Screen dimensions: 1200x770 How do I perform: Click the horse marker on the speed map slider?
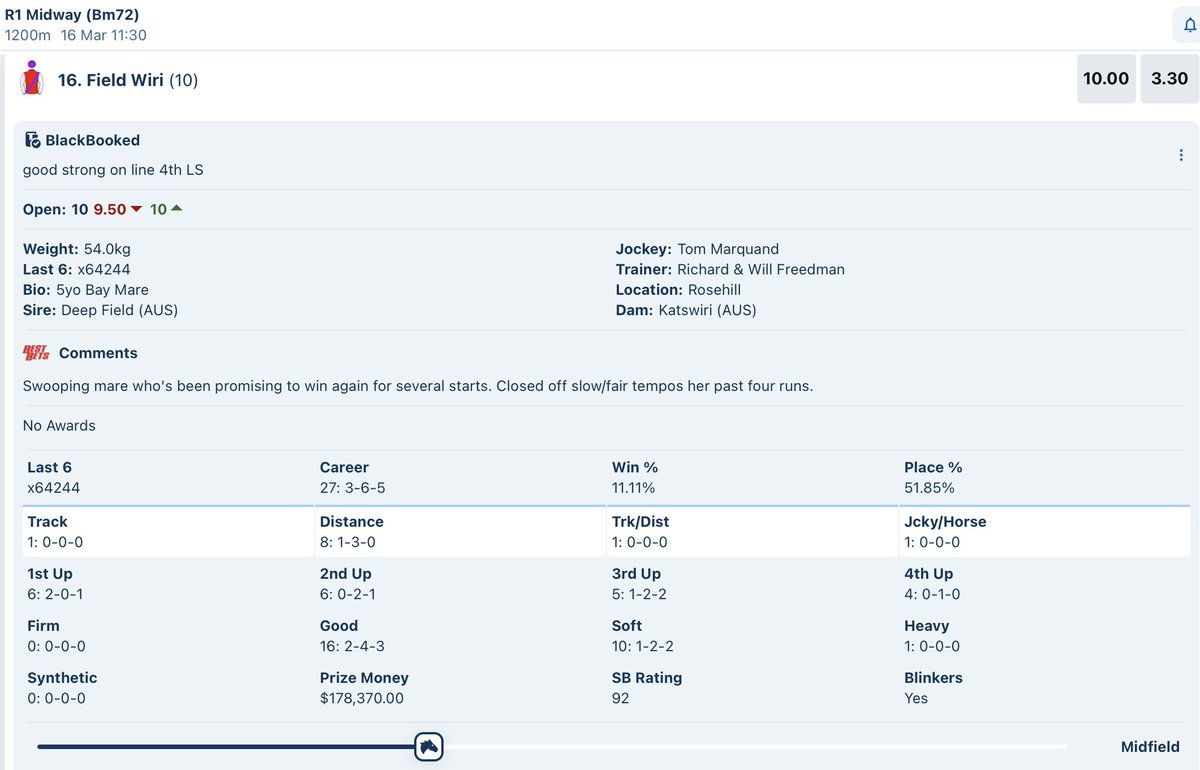pos(429,746)
